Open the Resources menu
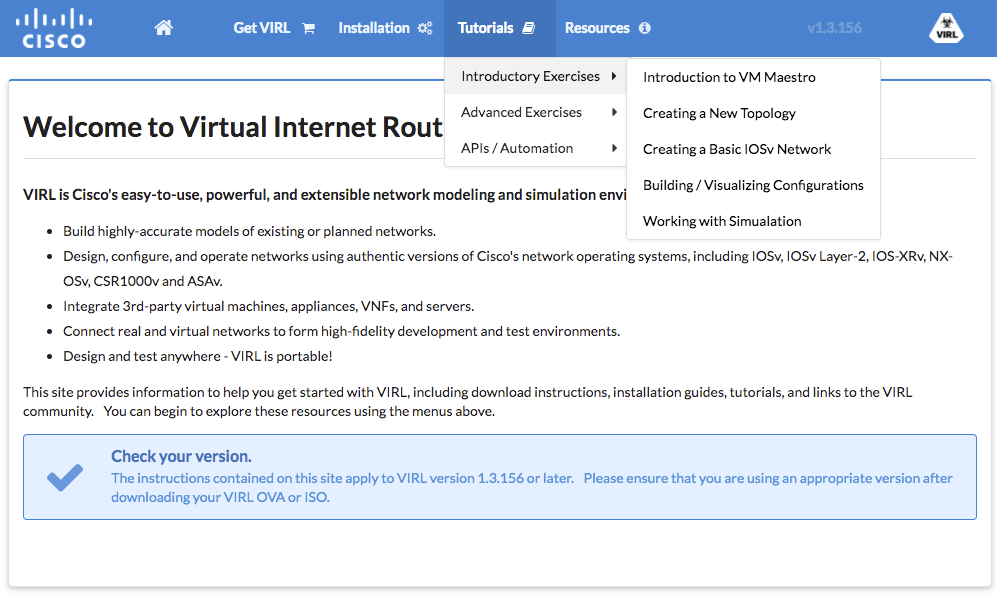The image size is (997, 601). pos(597,28)
